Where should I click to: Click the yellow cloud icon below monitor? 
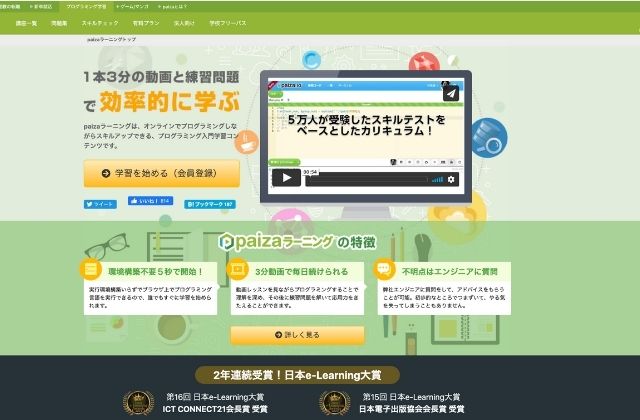[456, 218]
